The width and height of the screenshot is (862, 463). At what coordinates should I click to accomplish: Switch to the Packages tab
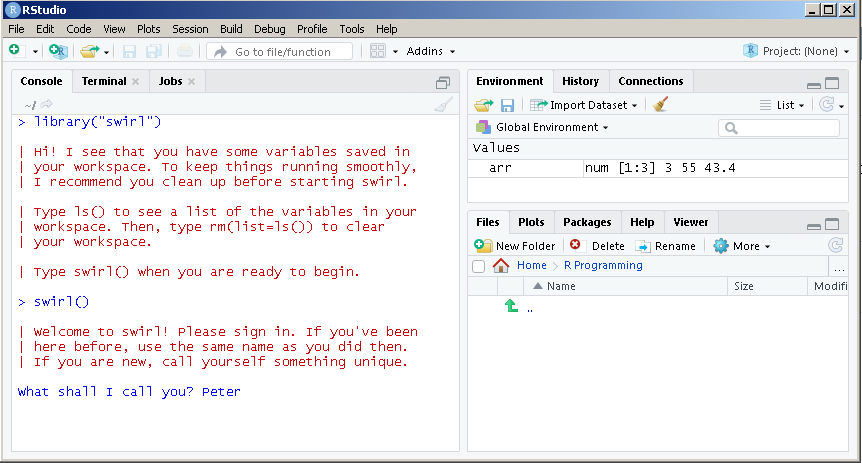[587, 222]
